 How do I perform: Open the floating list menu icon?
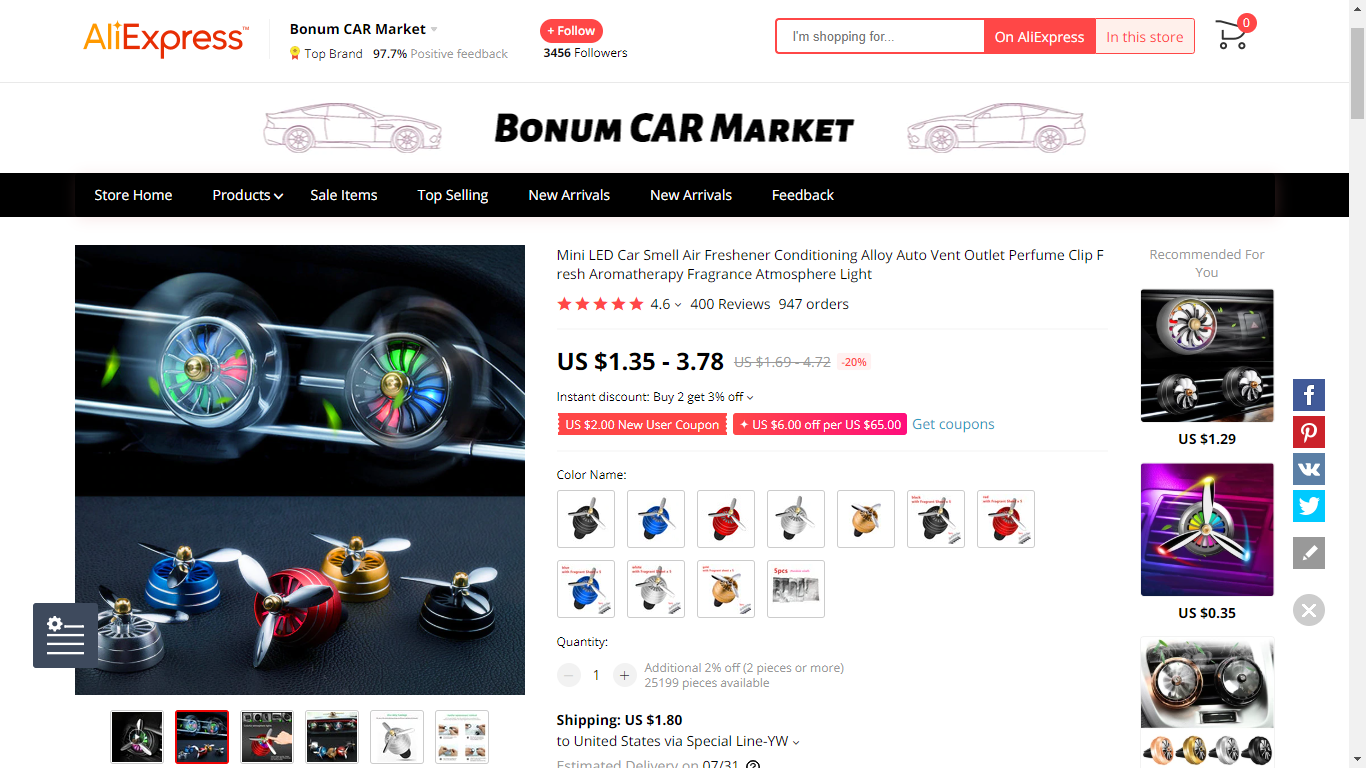[65, 635]
